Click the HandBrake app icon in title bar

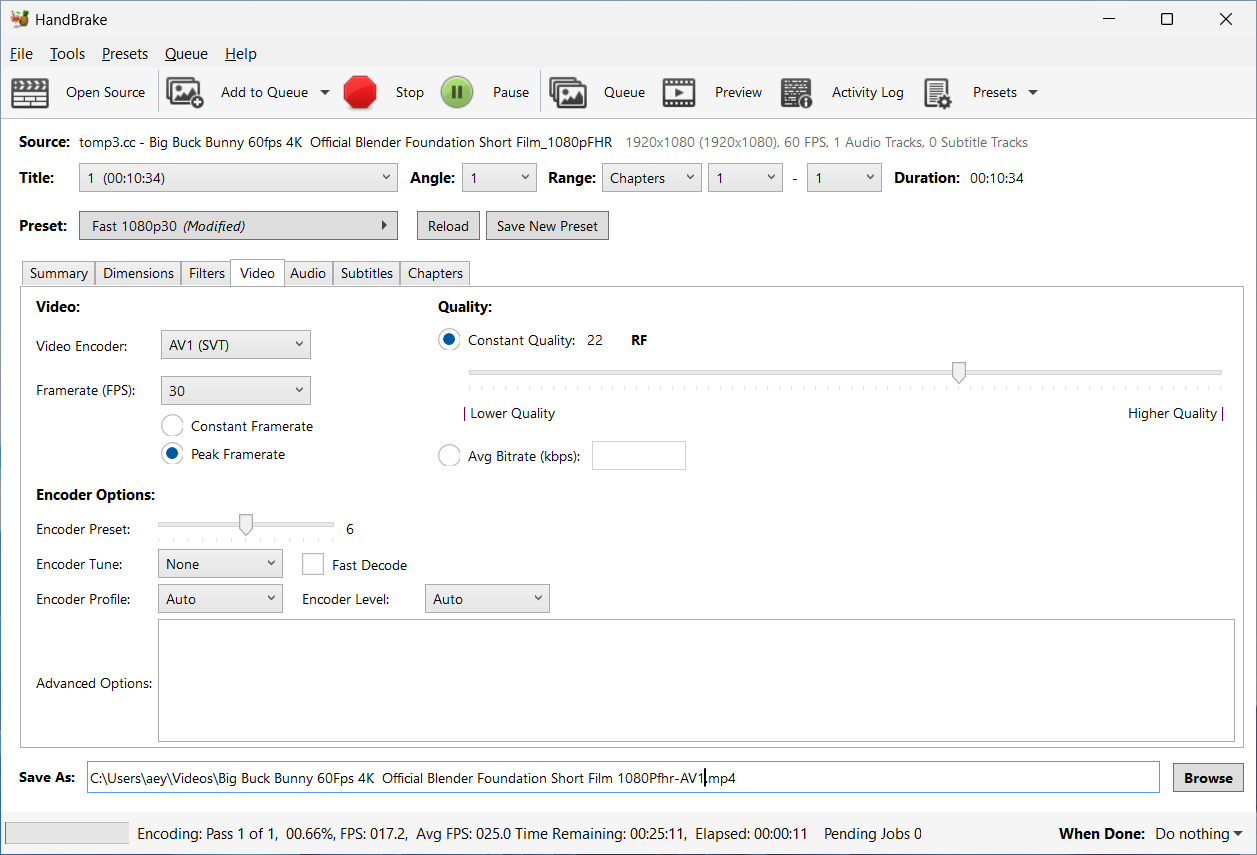[19, 19]
